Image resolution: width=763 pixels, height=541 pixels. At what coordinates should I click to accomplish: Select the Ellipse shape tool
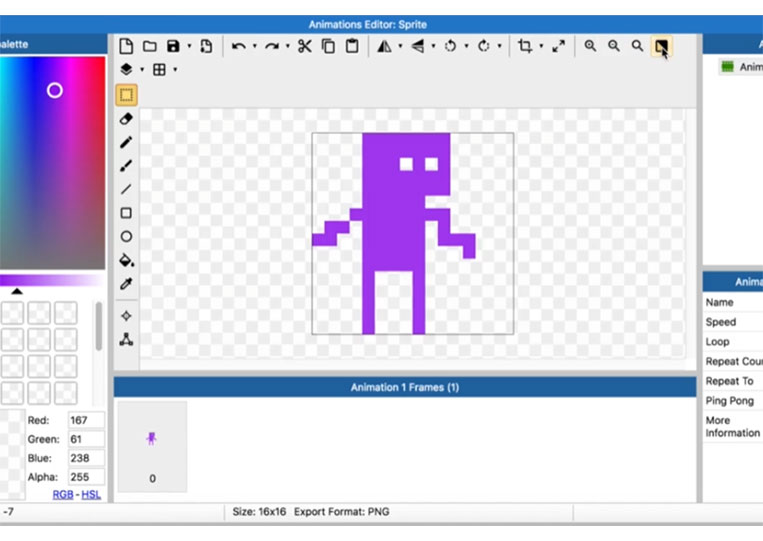[126, 236]
